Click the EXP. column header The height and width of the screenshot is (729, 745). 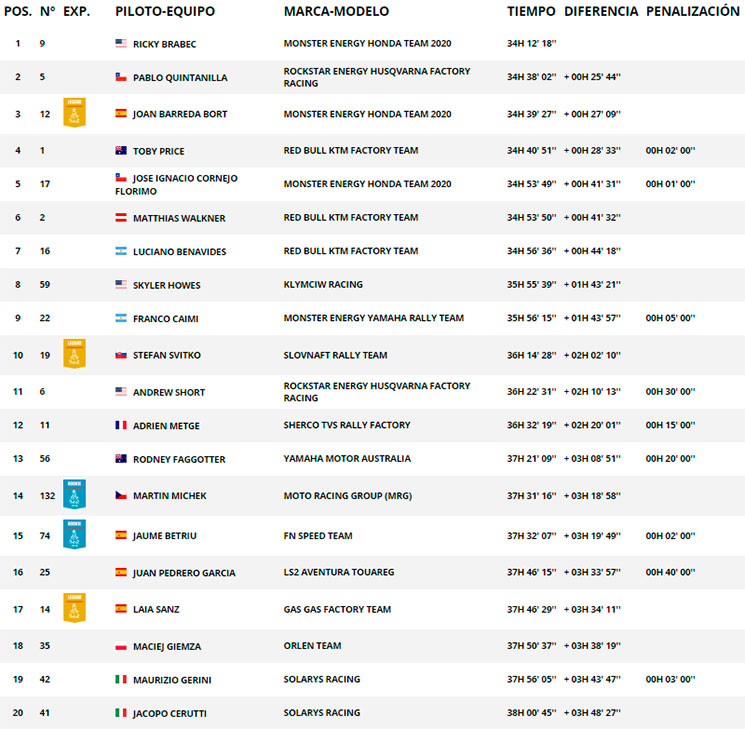76,11
